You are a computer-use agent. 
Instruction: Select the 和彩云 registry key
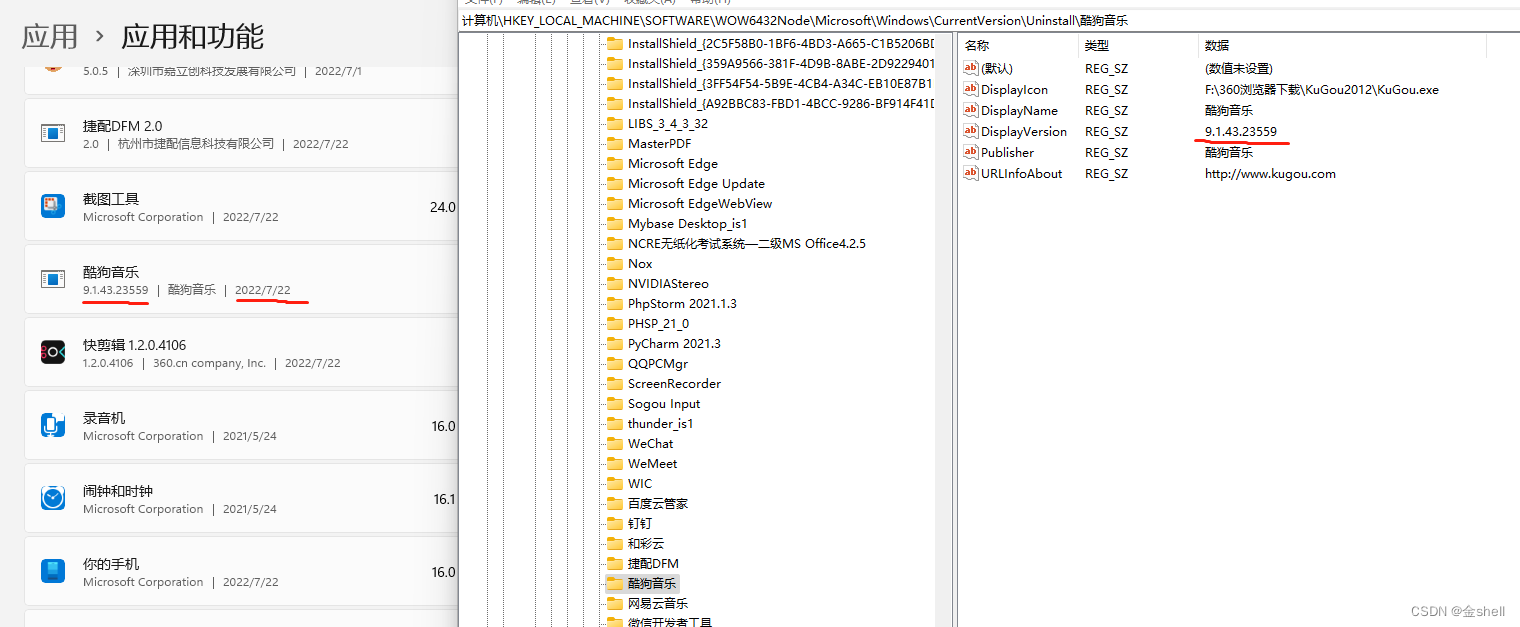click(646, 544)
